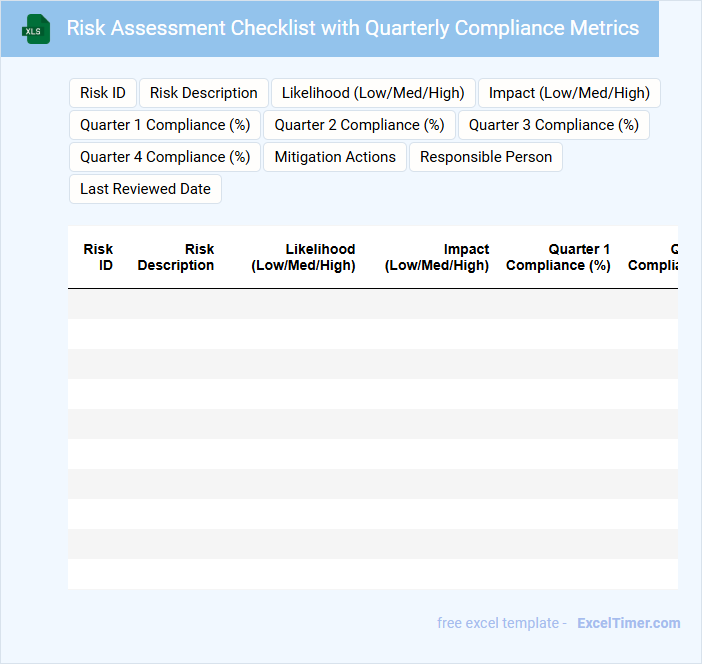The image size is (702, 664).
Task: Click the green XLS file icon
Action: (36, 29)
